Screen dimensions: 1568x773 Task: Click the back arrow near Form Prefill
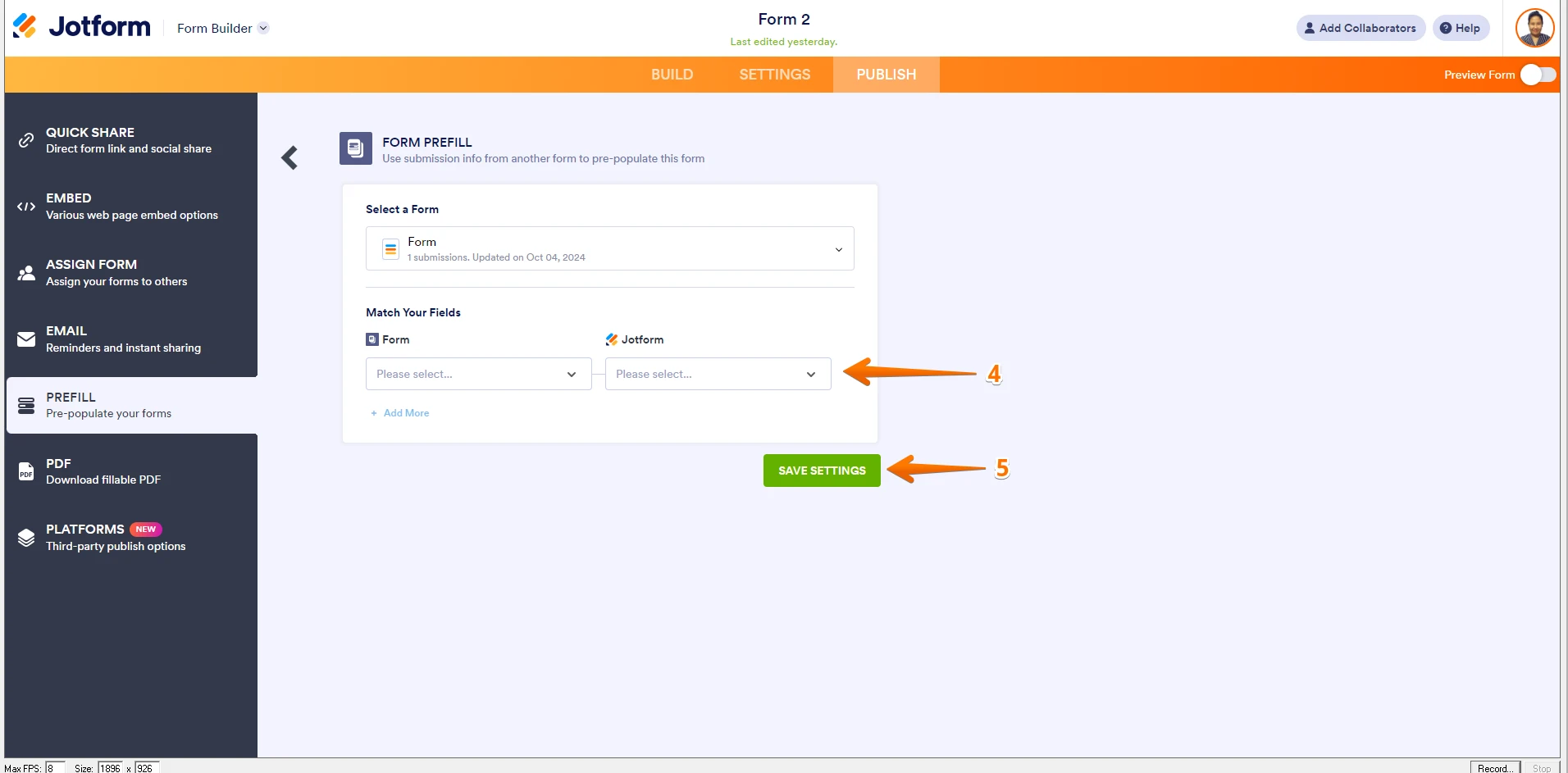289,157
